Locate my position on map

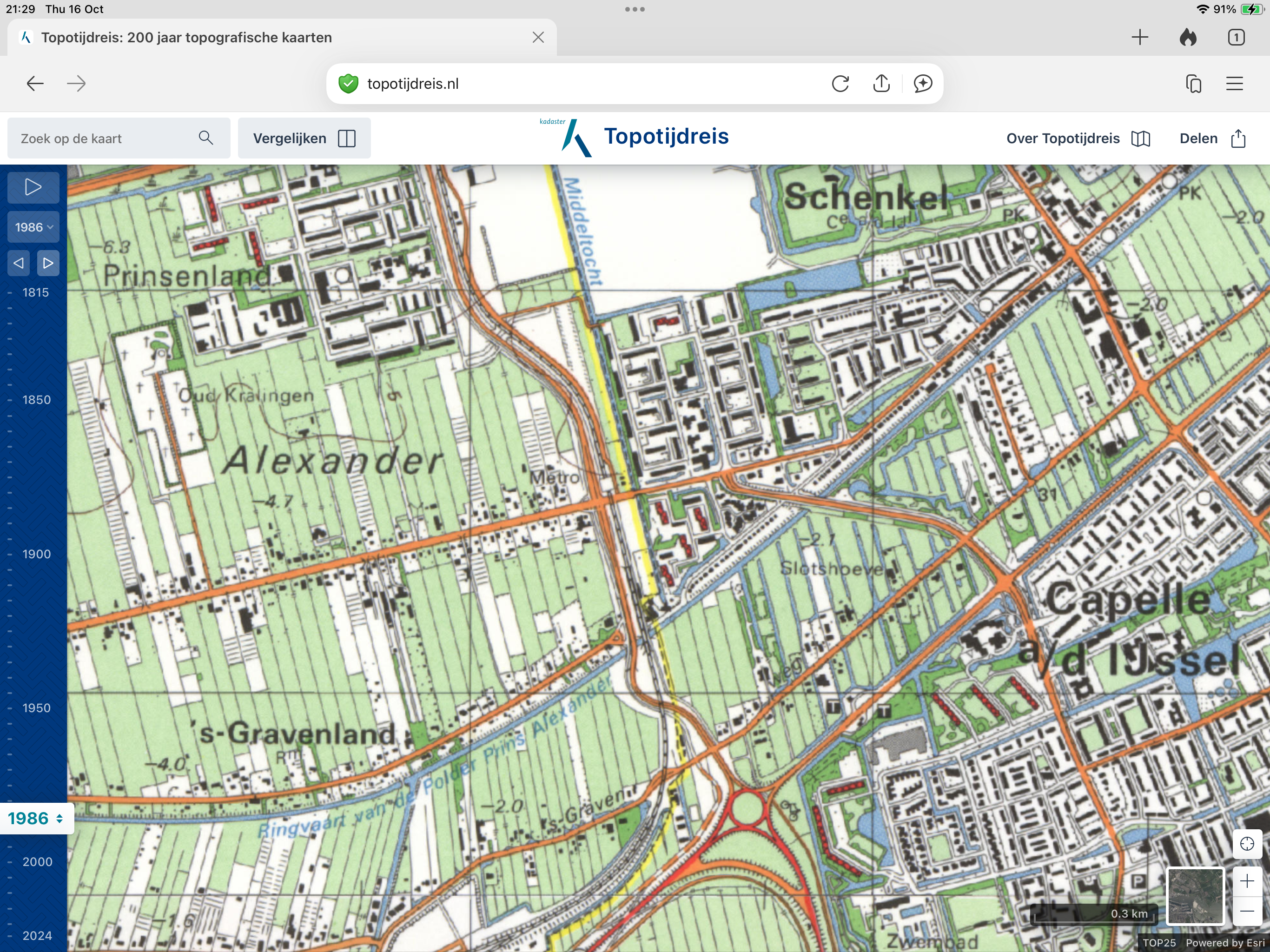(1246, 844)
